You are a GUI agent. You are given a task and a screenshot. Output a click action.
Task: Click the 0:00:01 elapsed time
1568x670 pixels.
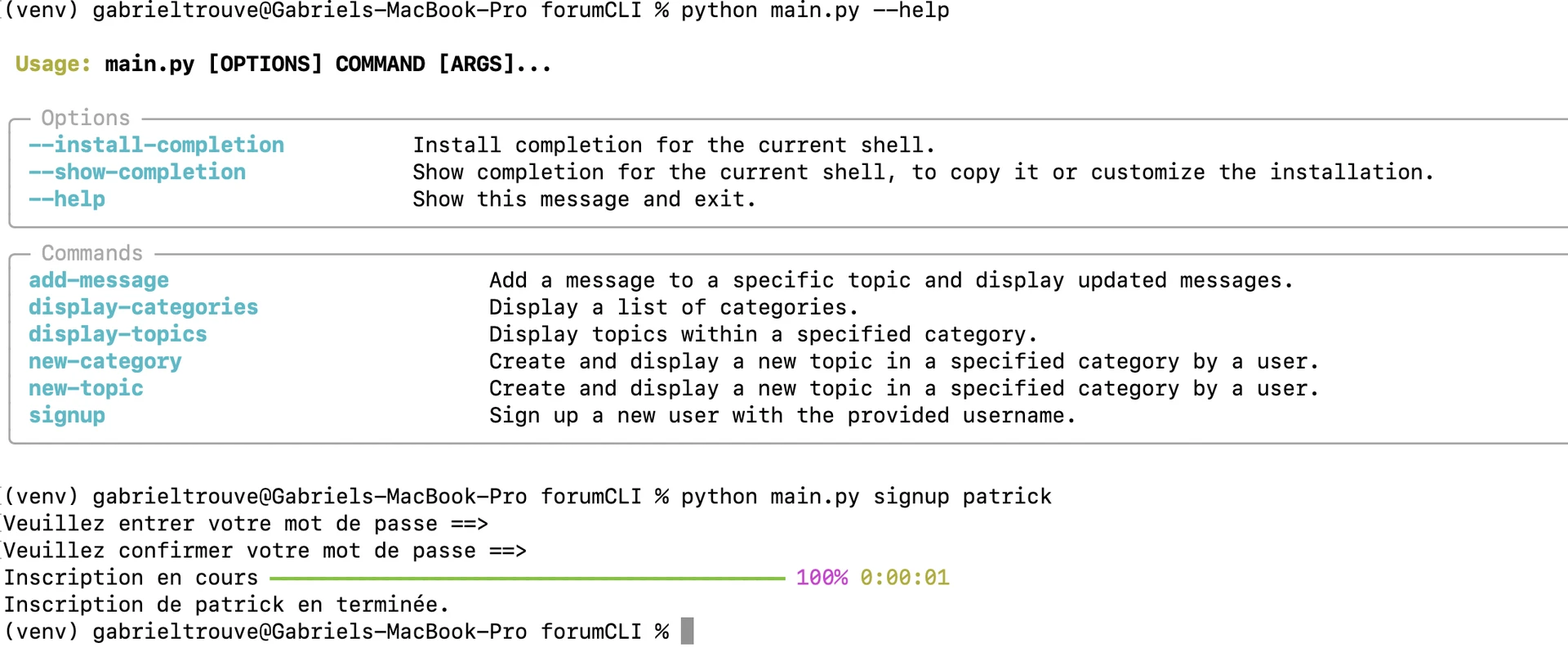tap(904, 578)
